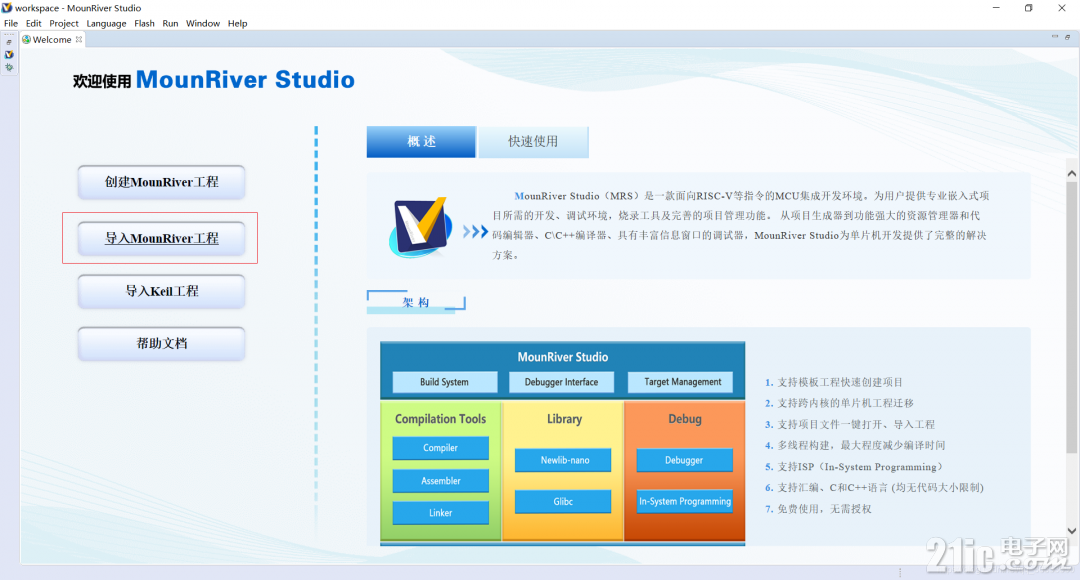
Task: Click feature item 7 免费使用，无需授权
Action: (818, 509)
